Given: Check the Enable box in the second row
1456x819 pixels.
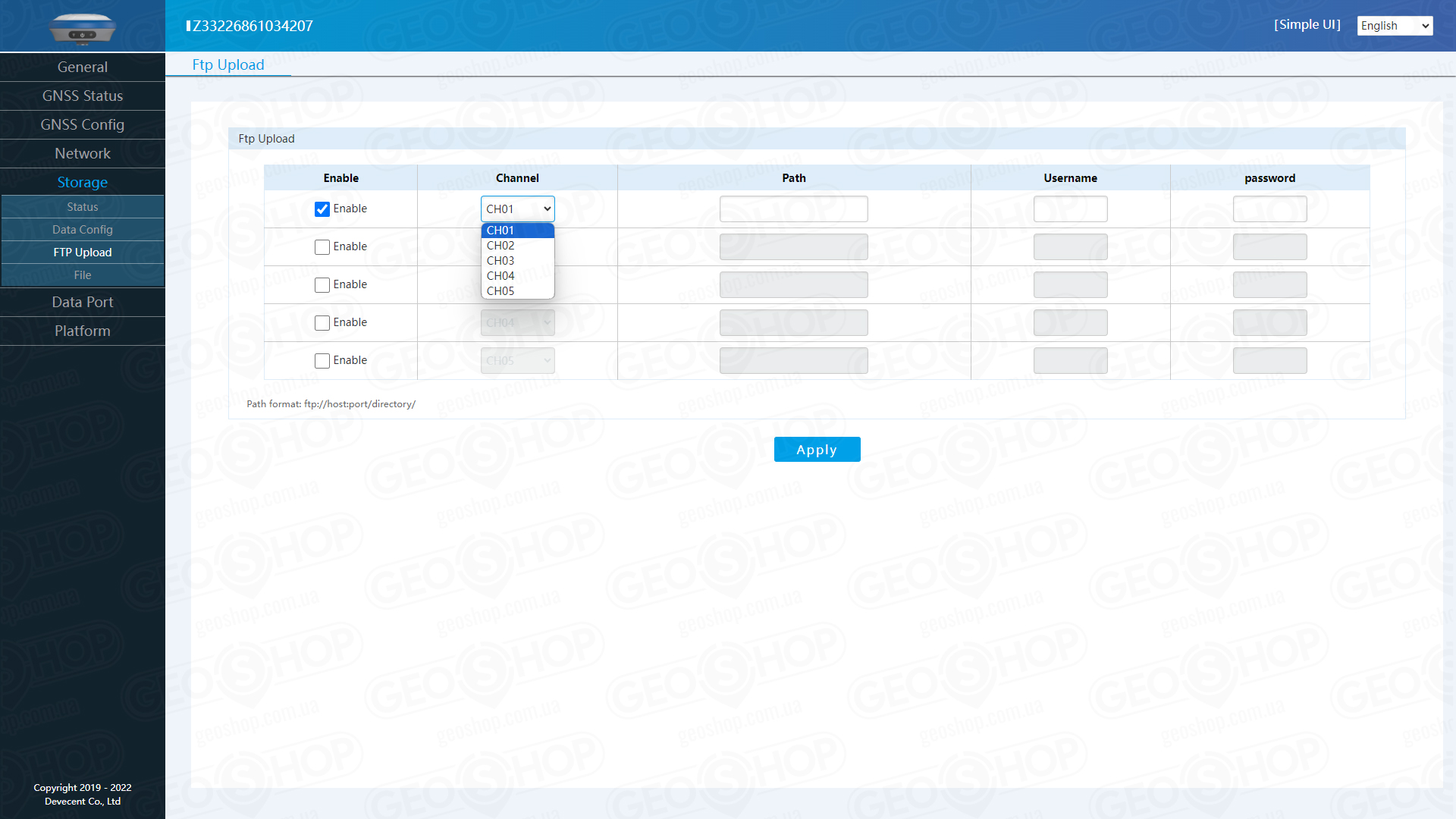Looking at the screenshot, I should pos(322,247).
